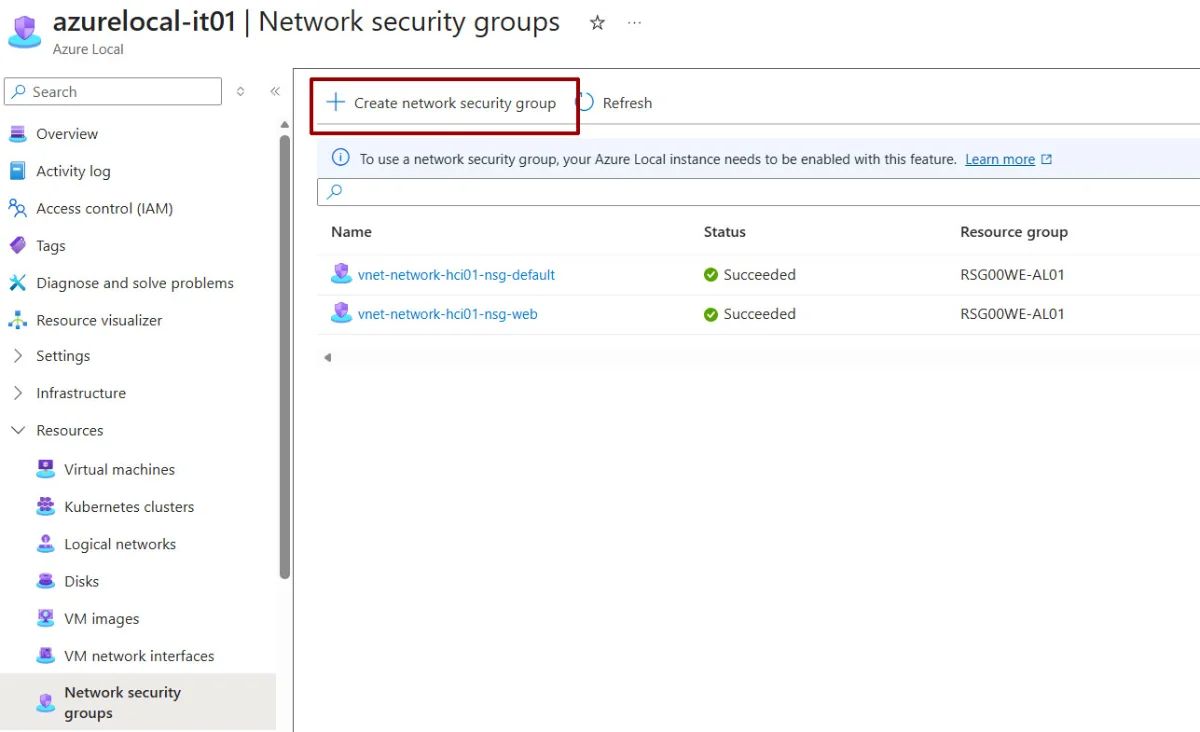Image resolution: width=1200 pixels, height=732 pixels.
Task: Click the Logical networks icon
Action: (45, 544)
